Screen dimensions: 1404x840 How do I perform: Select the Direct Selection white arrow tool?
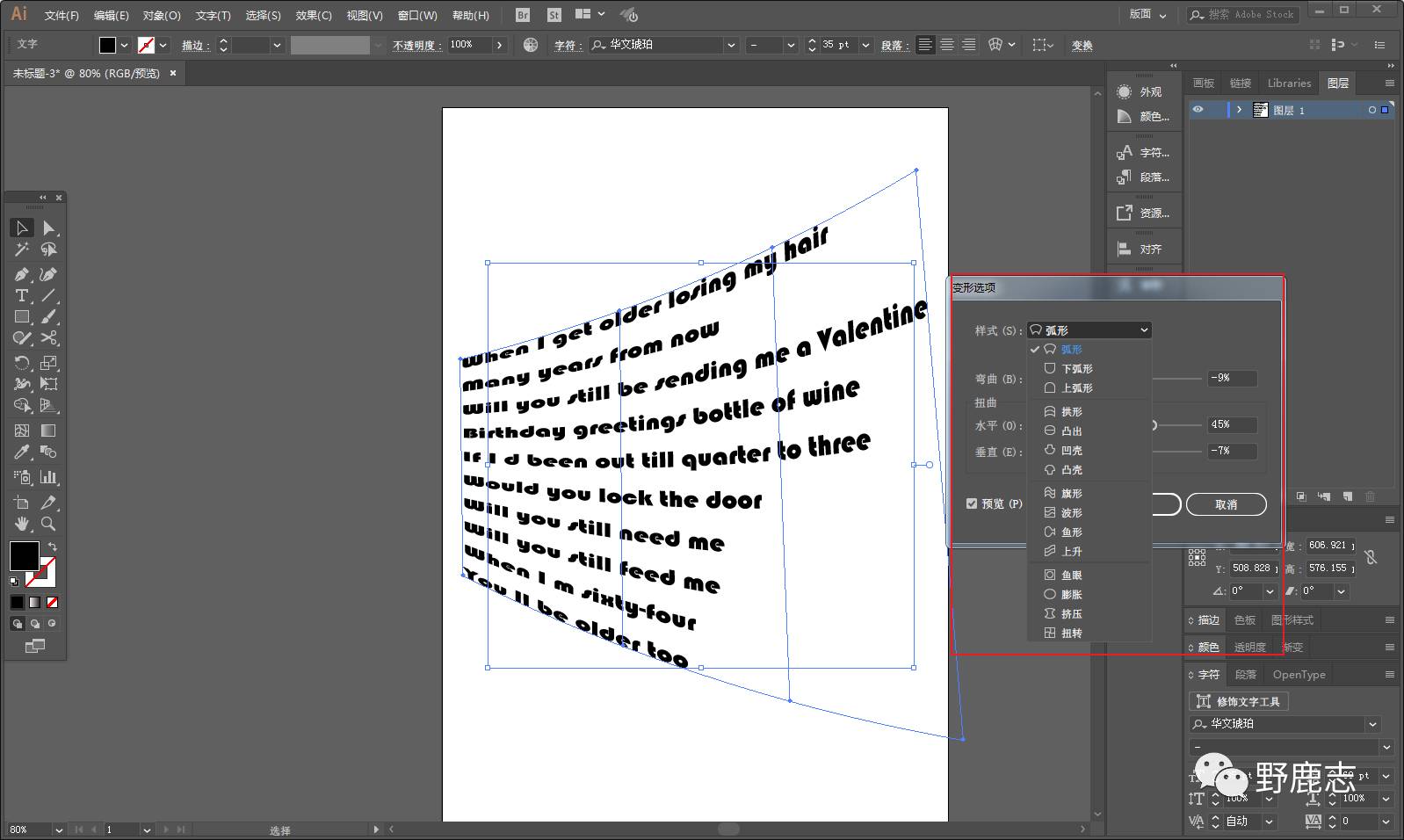tap(49, 228)
